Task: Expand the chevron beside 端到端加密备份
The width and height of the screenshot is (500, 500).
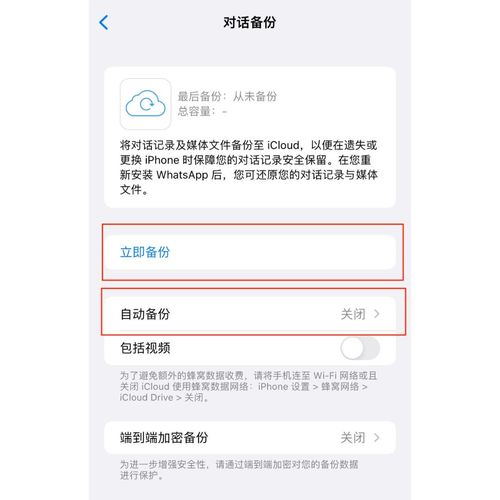Action: pos(377,438)
